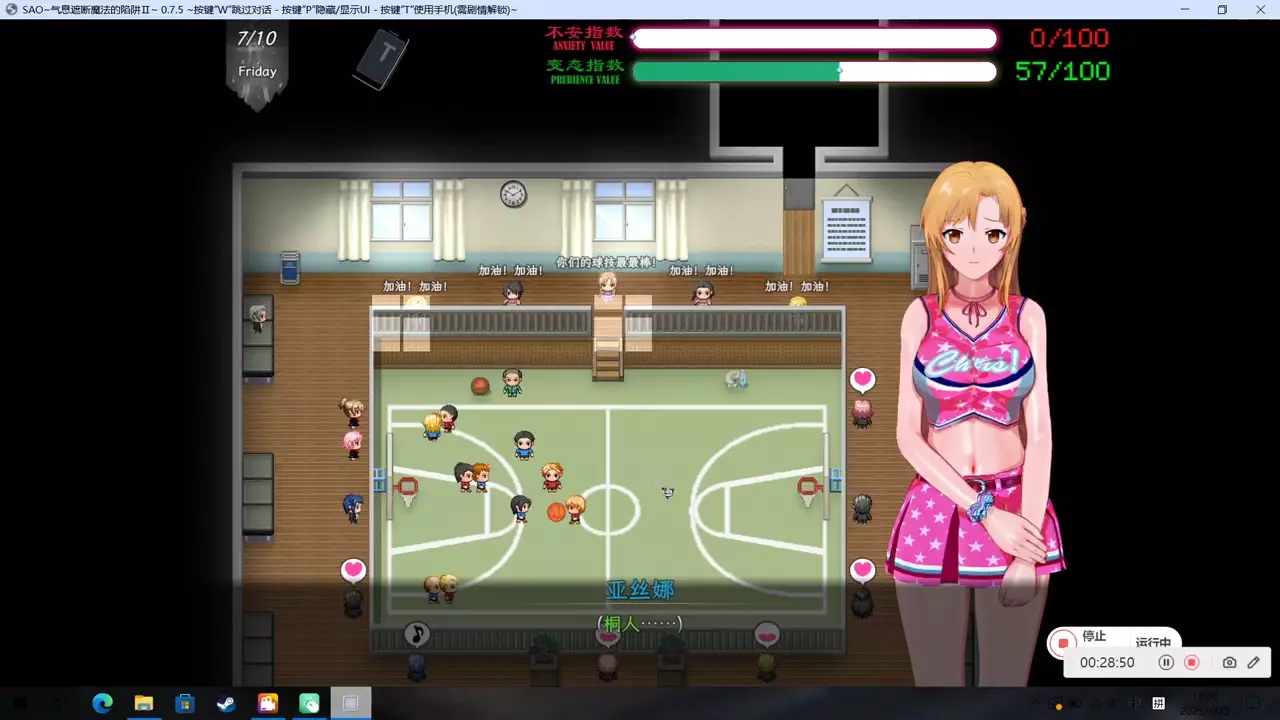This screenshot has height=720, width=1280.
Task: Click the 停止 stop button
Action: 1065,641
